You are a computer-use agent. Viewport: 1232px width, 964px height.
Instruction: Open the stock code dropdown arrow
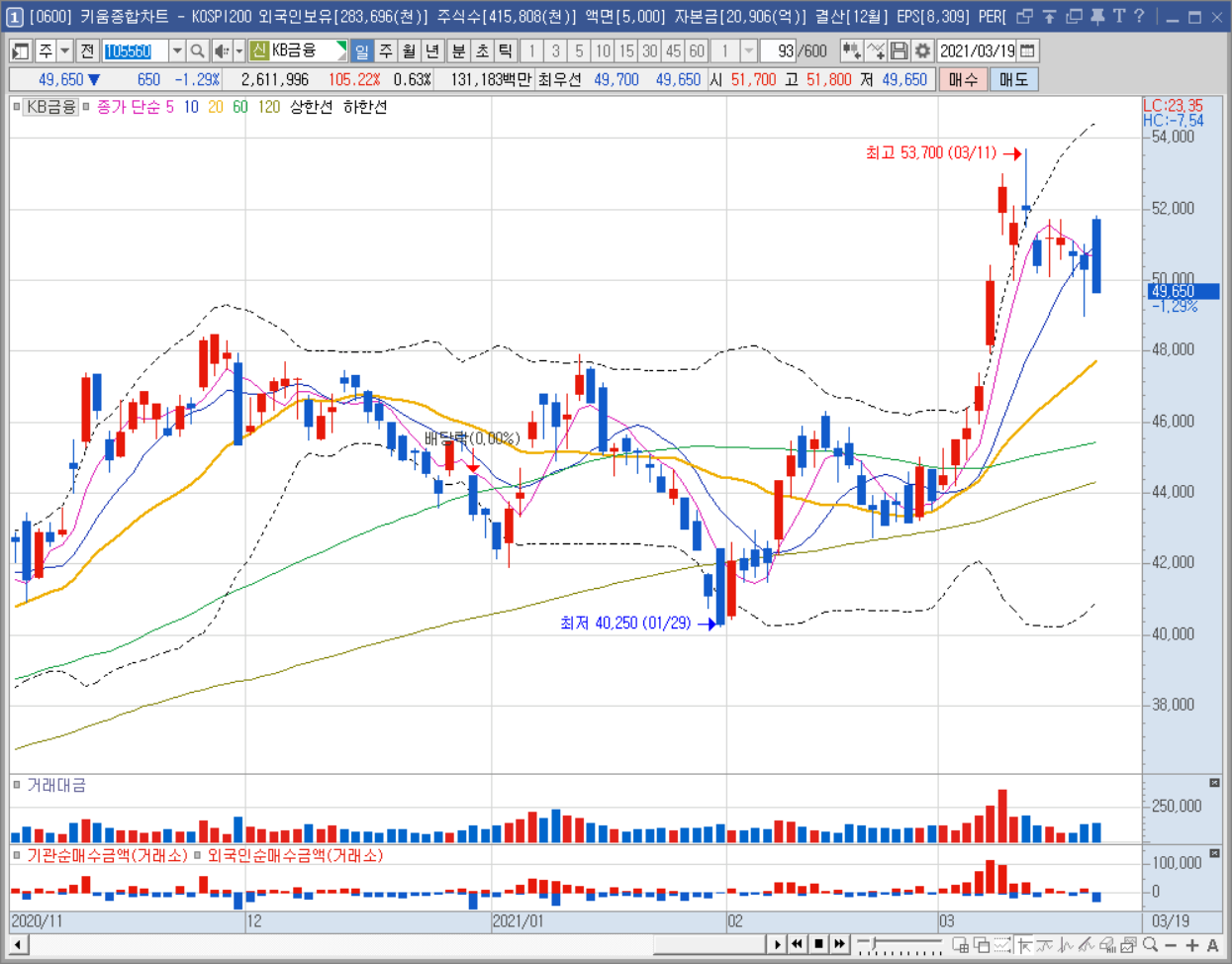coord(176,50)
